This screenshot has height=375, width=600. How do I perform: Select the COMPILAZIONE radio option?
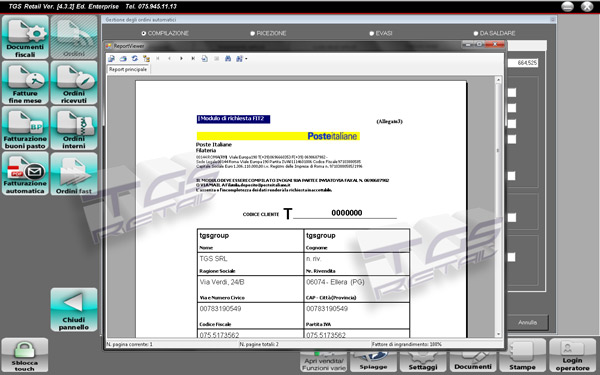pos(165,33)
